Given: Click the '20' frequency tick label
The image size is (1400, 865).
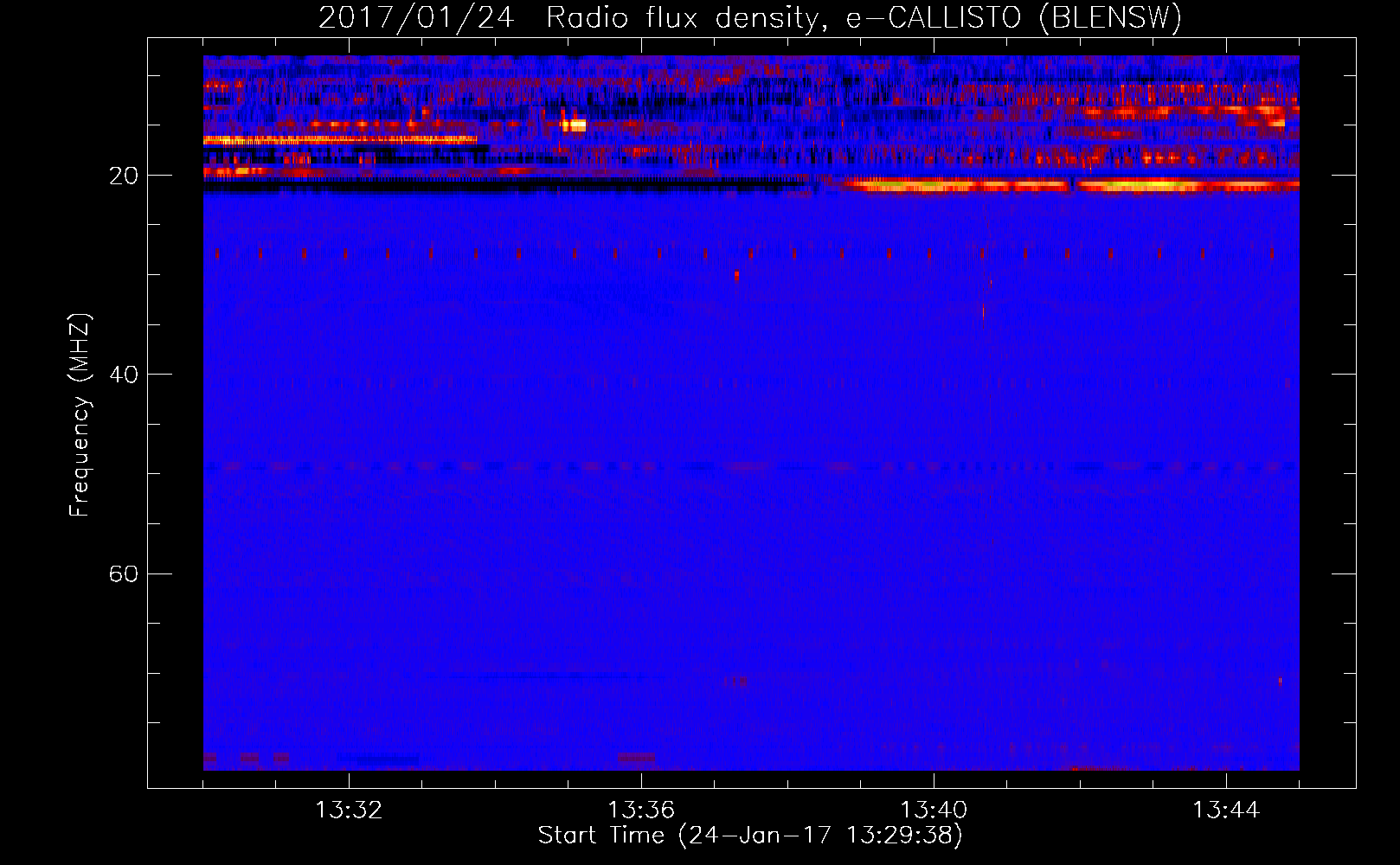Looking at the screenshot, I should 123,176.
